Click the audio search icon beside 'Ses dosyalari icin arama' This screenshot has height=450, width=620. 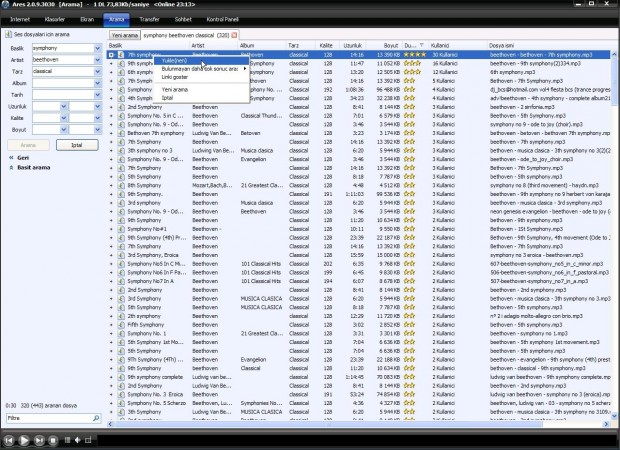(x=8, y=34)
